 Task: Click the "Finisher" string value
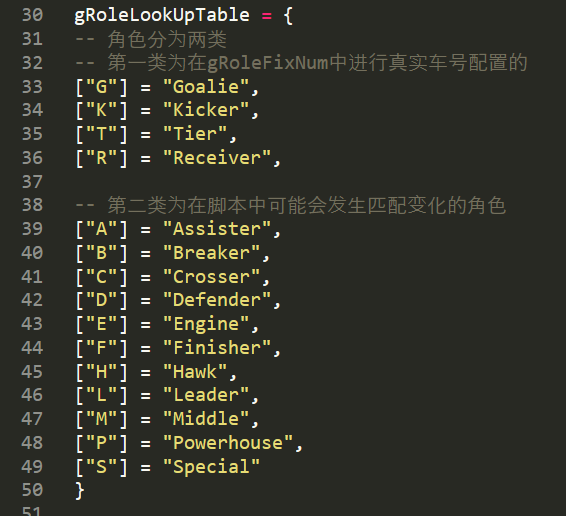pyautogui.click(x=217, y=348)
